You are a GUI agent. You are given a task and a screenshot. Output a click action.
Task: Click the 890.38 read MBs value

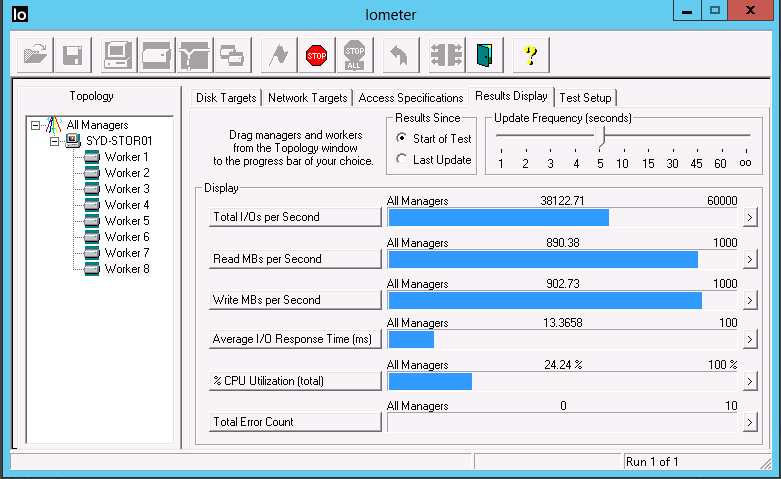click(563, 242)
